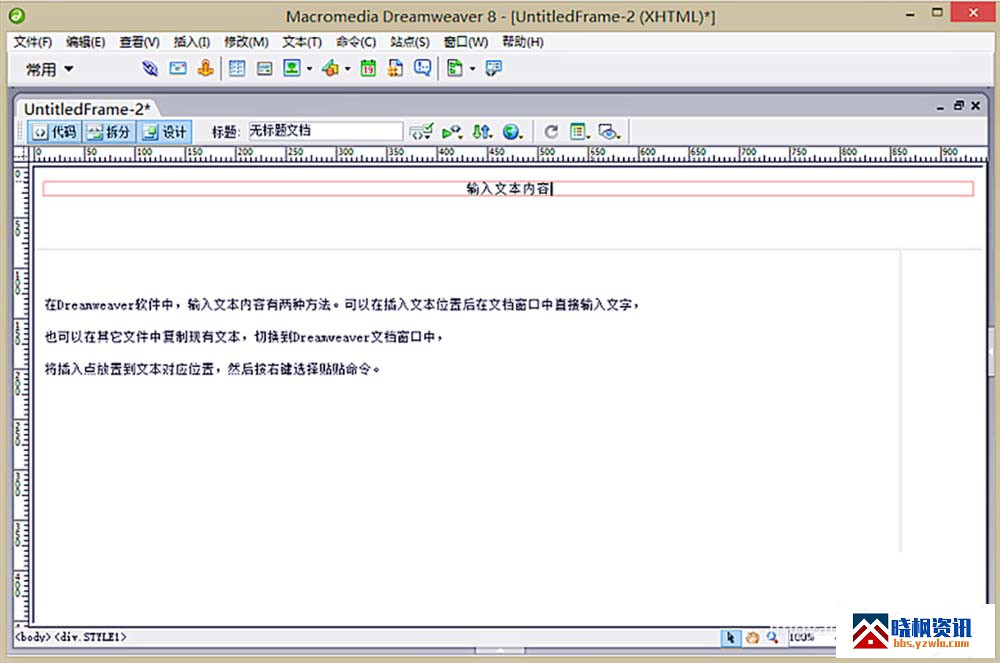Click the Refresh Design View icon
Image resolution: width=1000 pixels, height=663 pixels.
(551, 132)
